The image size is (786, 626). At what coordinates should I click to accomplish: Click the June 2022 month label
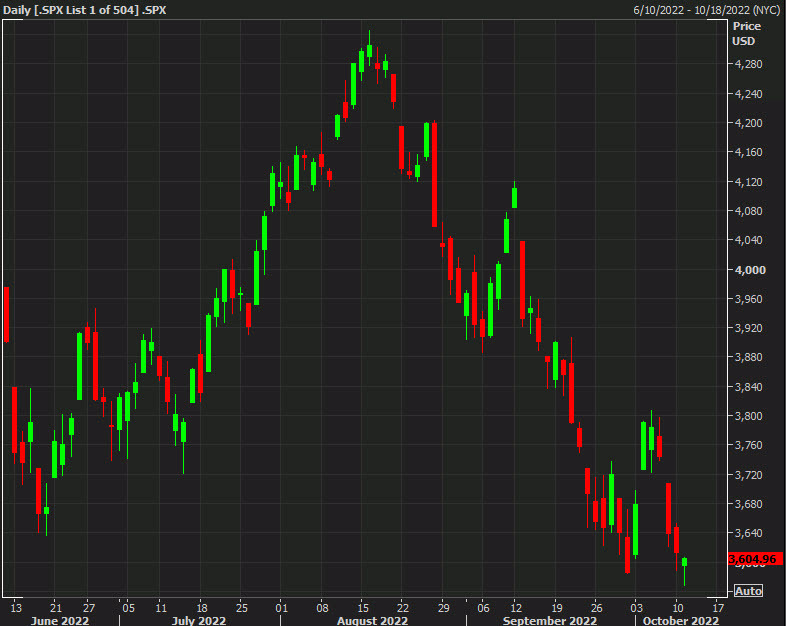(x=60, y=620)
